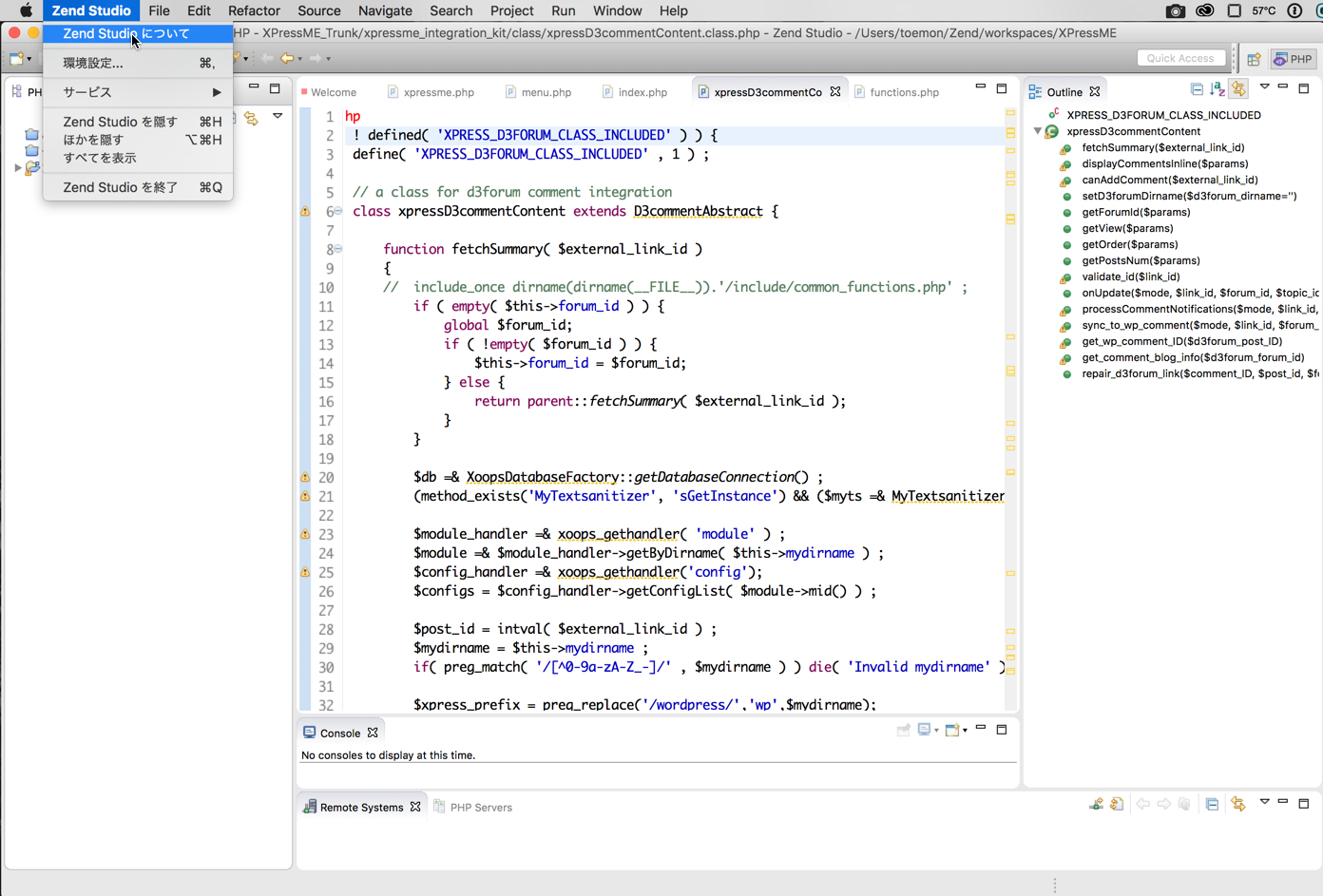Close the Outline view tab
The width and height of the screenshot is (1323, 896).
1095,92
